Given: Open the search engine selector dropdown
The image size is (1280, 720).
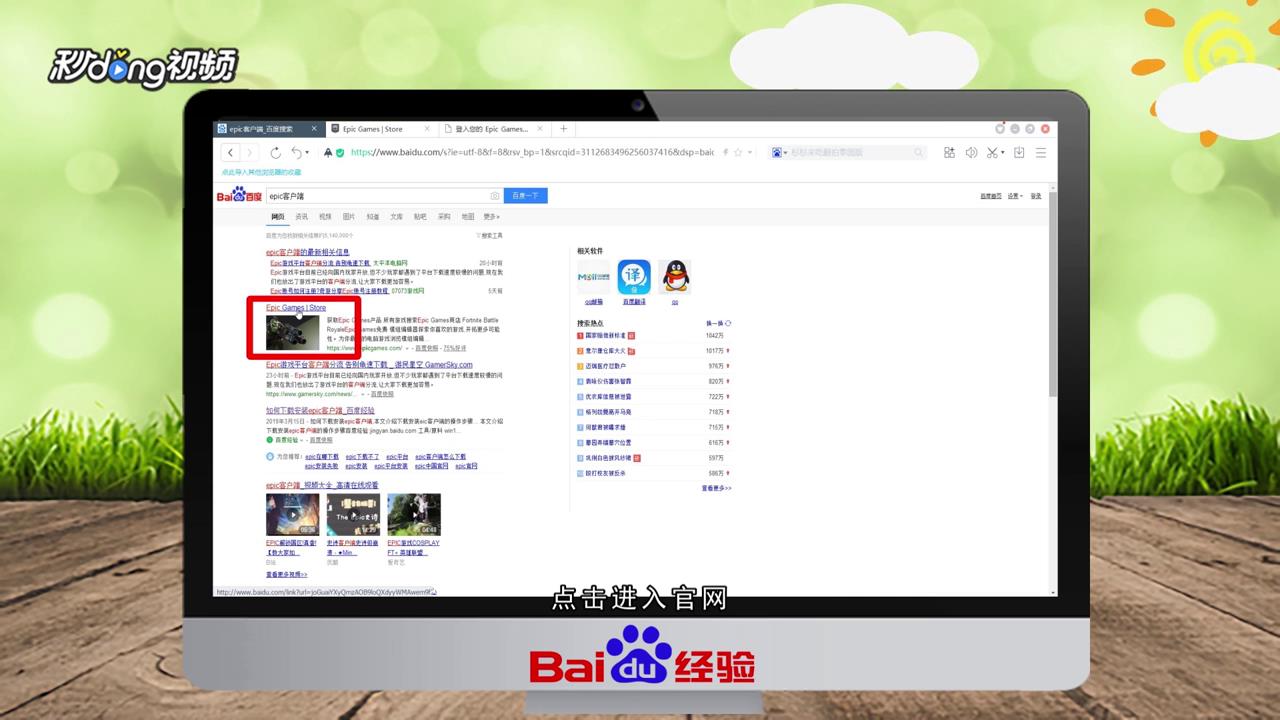Looking at the screenshot, I should (x=786, y=153).
